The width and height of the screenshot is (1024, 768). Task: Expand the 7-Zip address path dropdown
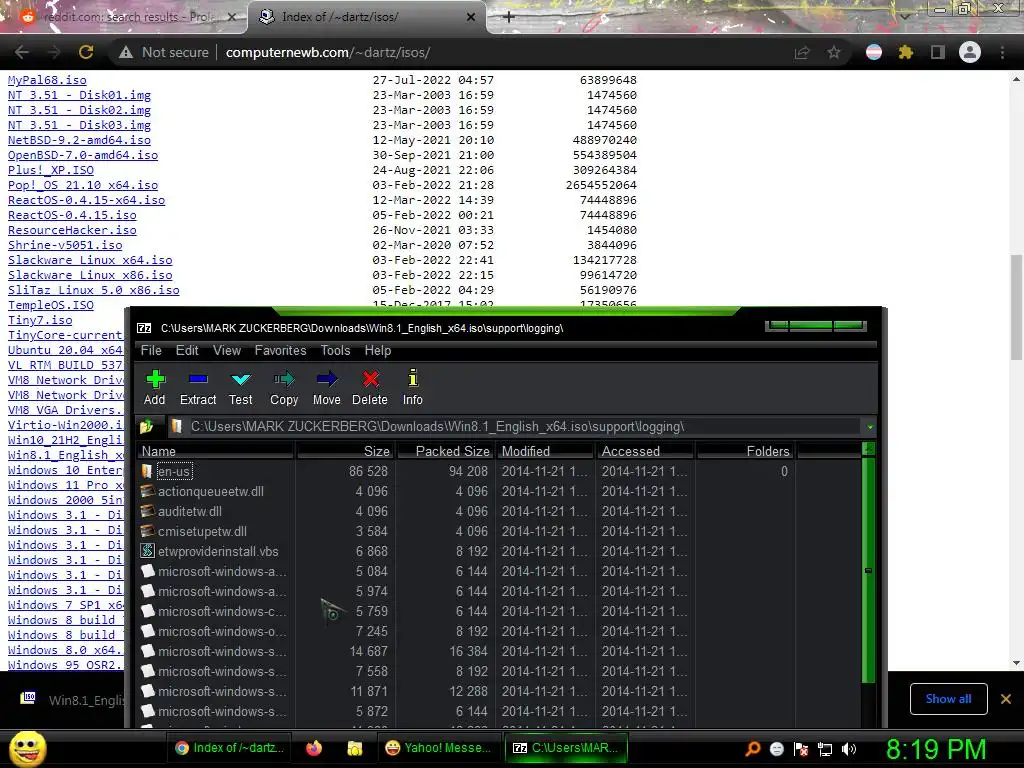(x=870, y=427)
